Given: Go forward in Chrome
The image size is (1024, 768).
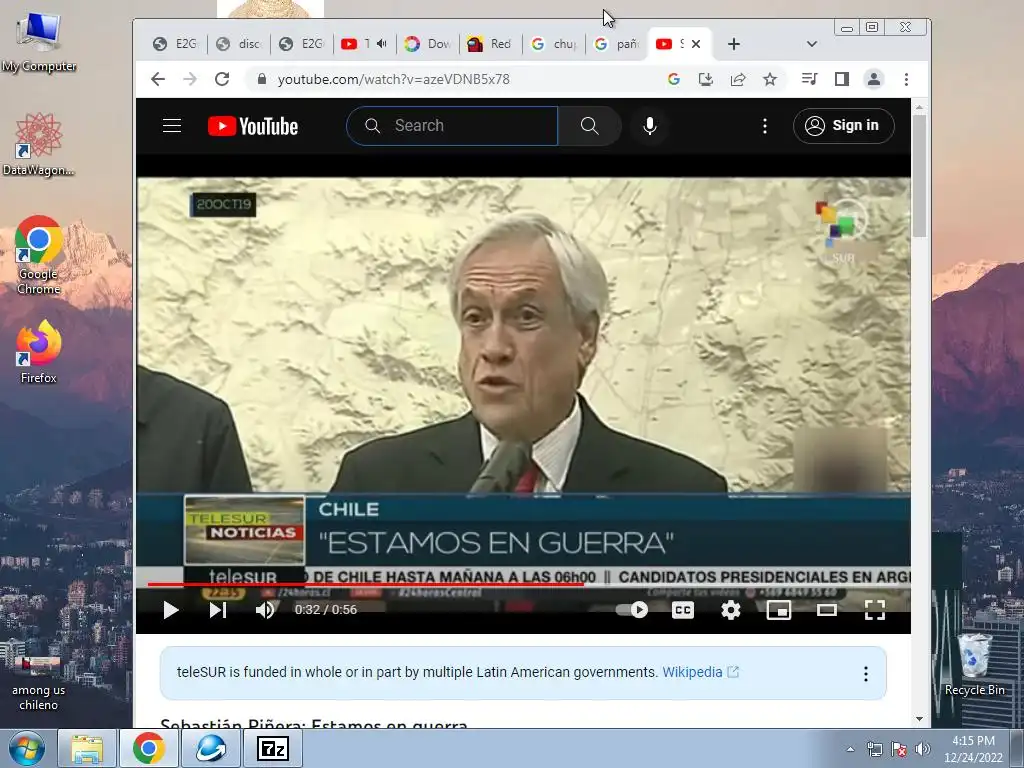Looking at the screenshot, I should tap(189, 79).
